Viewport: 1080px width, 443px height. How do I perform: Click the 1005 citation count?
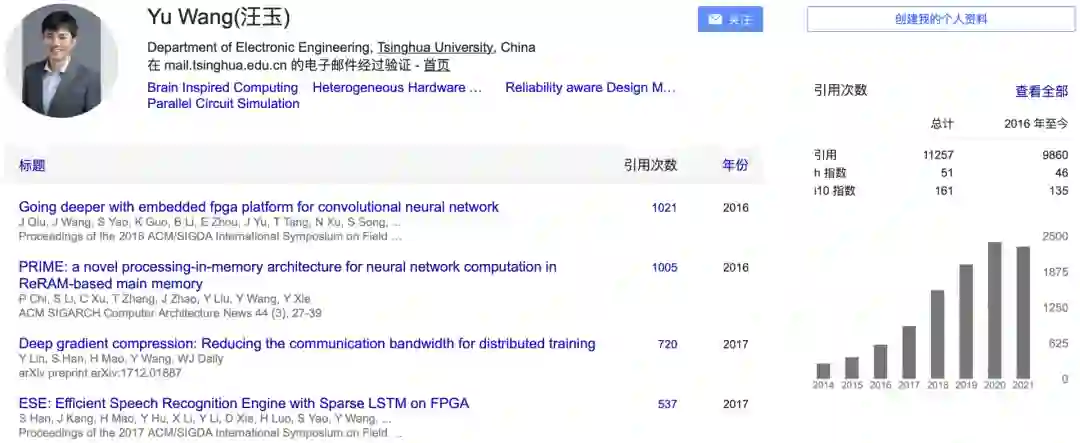point(664,267)
